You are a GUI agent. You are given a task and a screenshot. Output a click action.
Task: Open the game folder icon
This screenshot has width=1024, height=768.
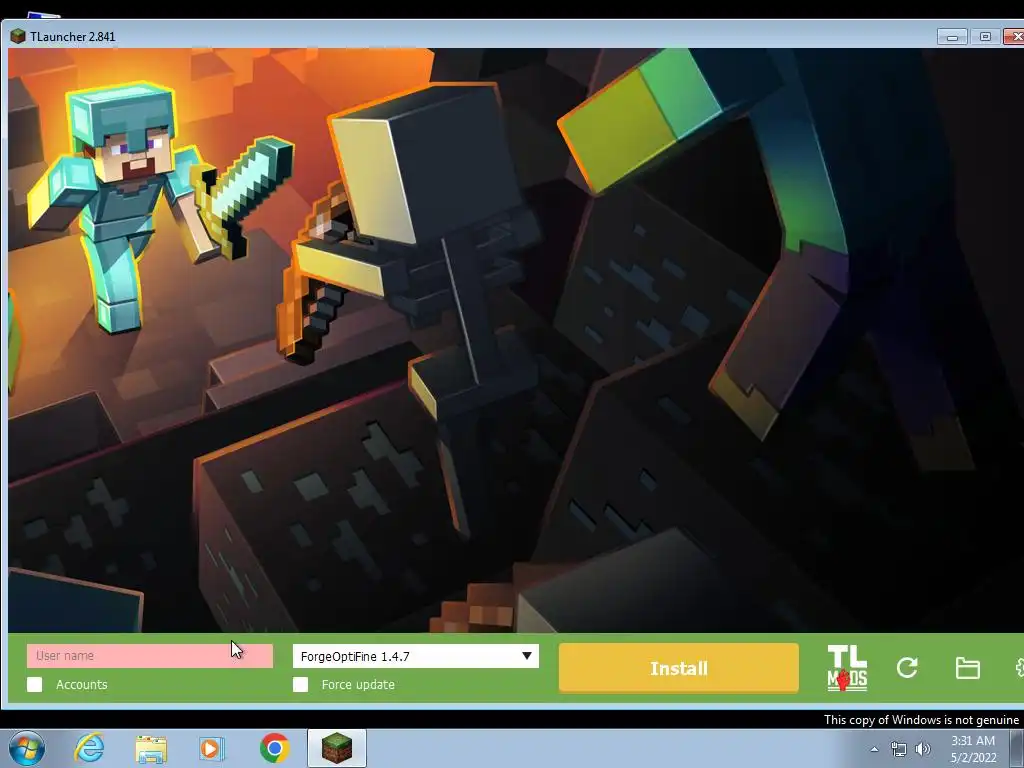coord(967,668)
